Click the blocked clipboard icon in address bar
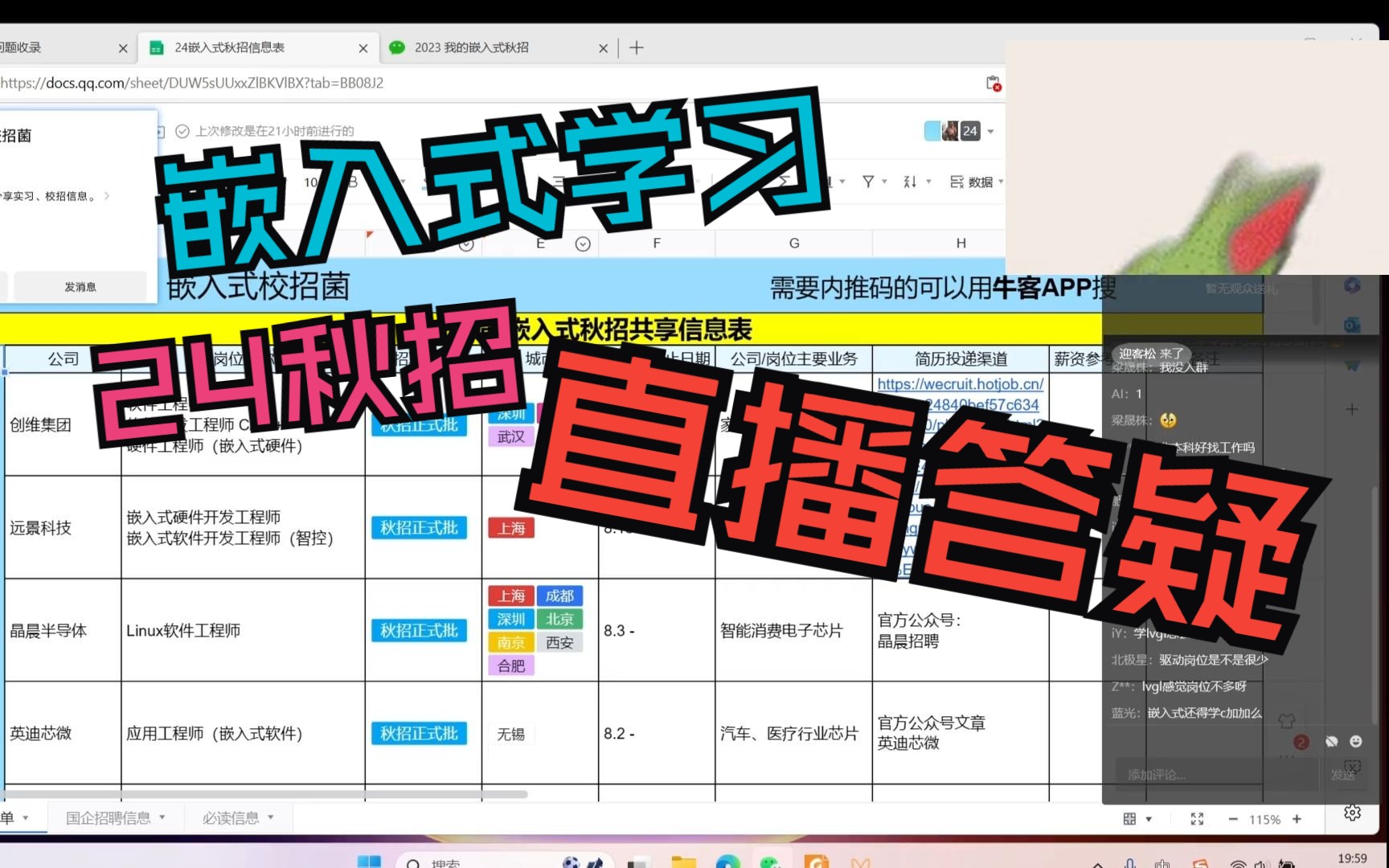The height and width of the screenshot is (868, 1389). click(994, 83)
